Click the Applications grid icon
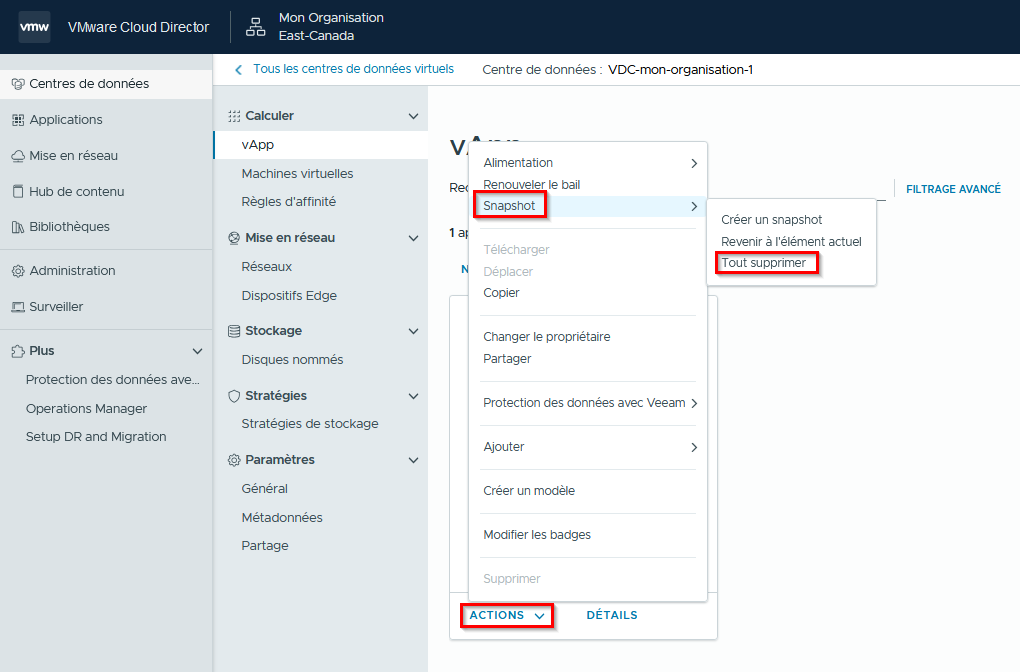Screen dimensions: 1020x672 point(18,120)
